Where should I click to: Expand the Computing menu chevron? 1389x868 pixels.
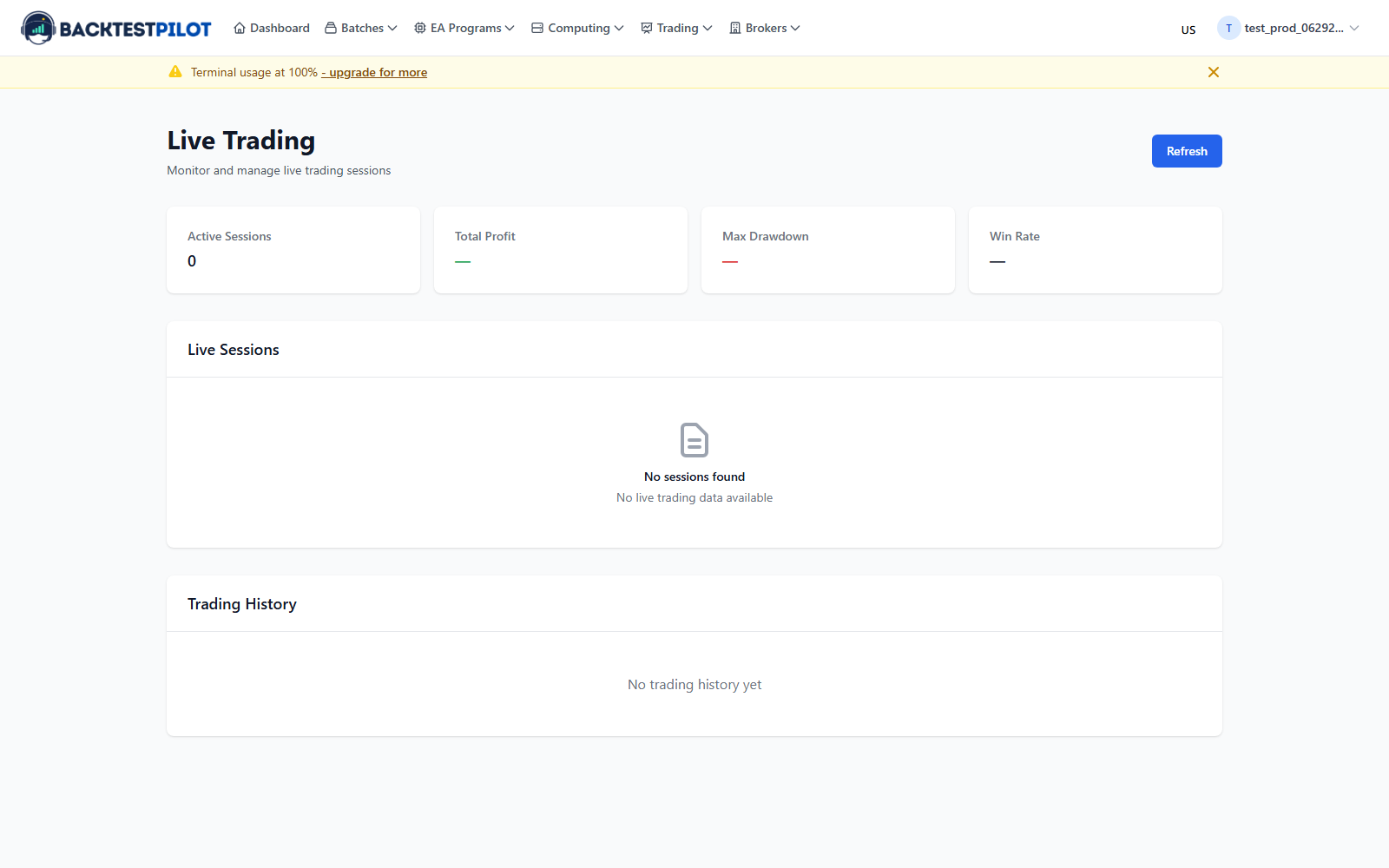(619, 28)
